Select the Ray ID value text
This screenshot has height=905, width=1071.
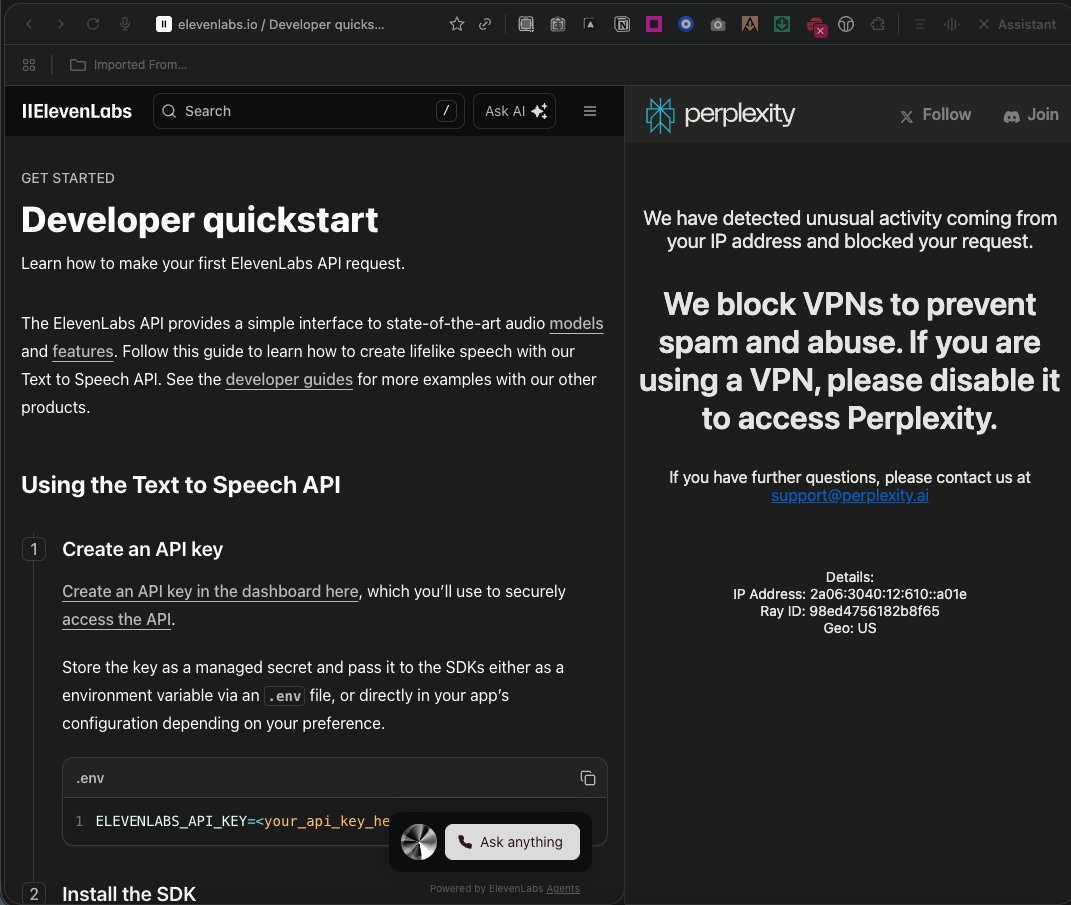point(874,611)
